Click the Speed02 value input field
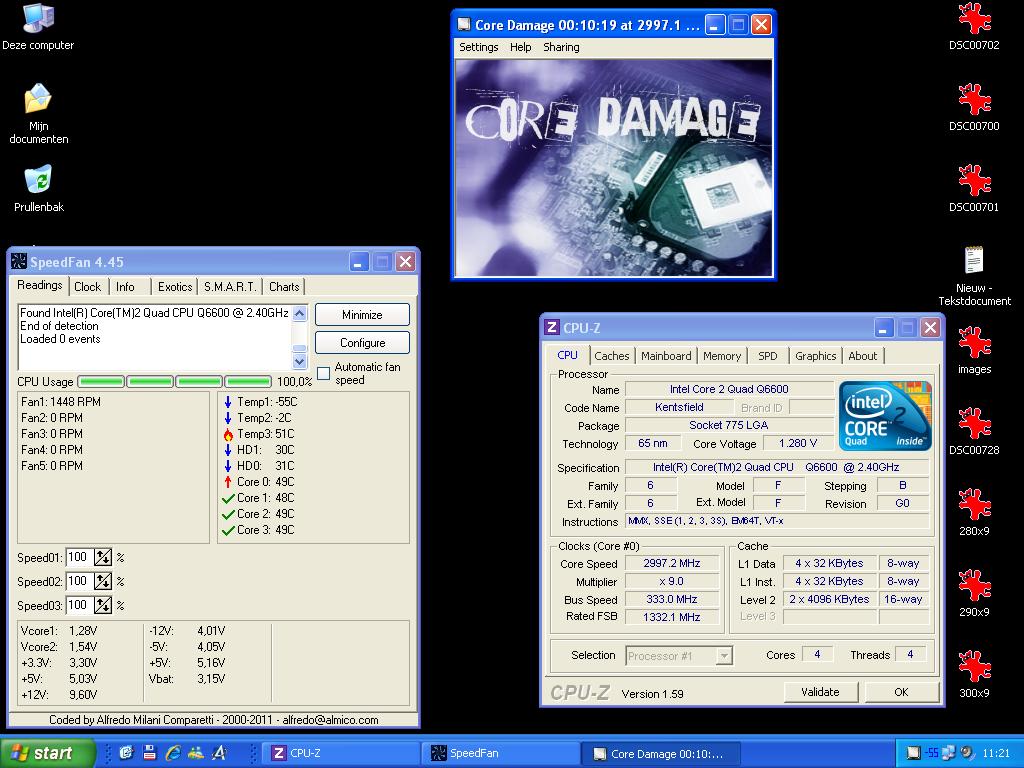The height and width of the screenshot is (768, 1024). [79, 582]
